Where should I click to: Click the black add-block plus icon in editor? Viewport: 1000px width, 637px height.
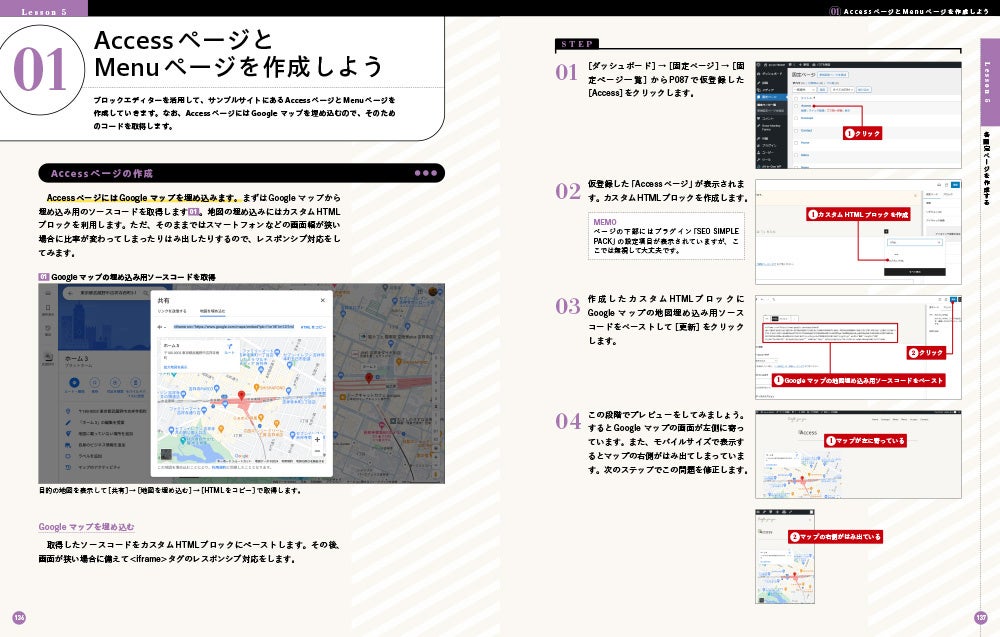coord(886,231)
